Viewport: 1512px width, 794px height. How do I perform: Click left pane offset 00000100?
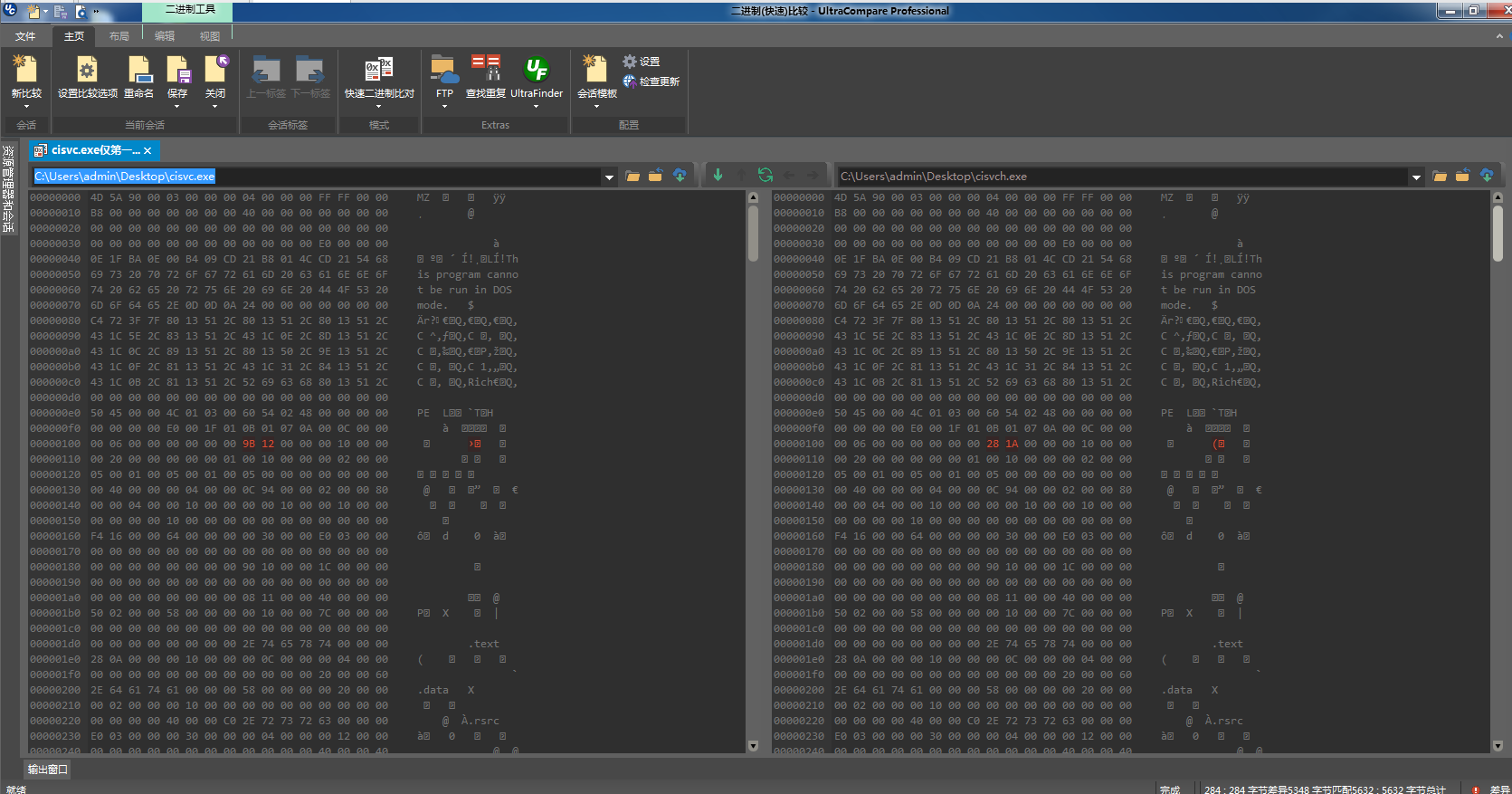(55, 444)
